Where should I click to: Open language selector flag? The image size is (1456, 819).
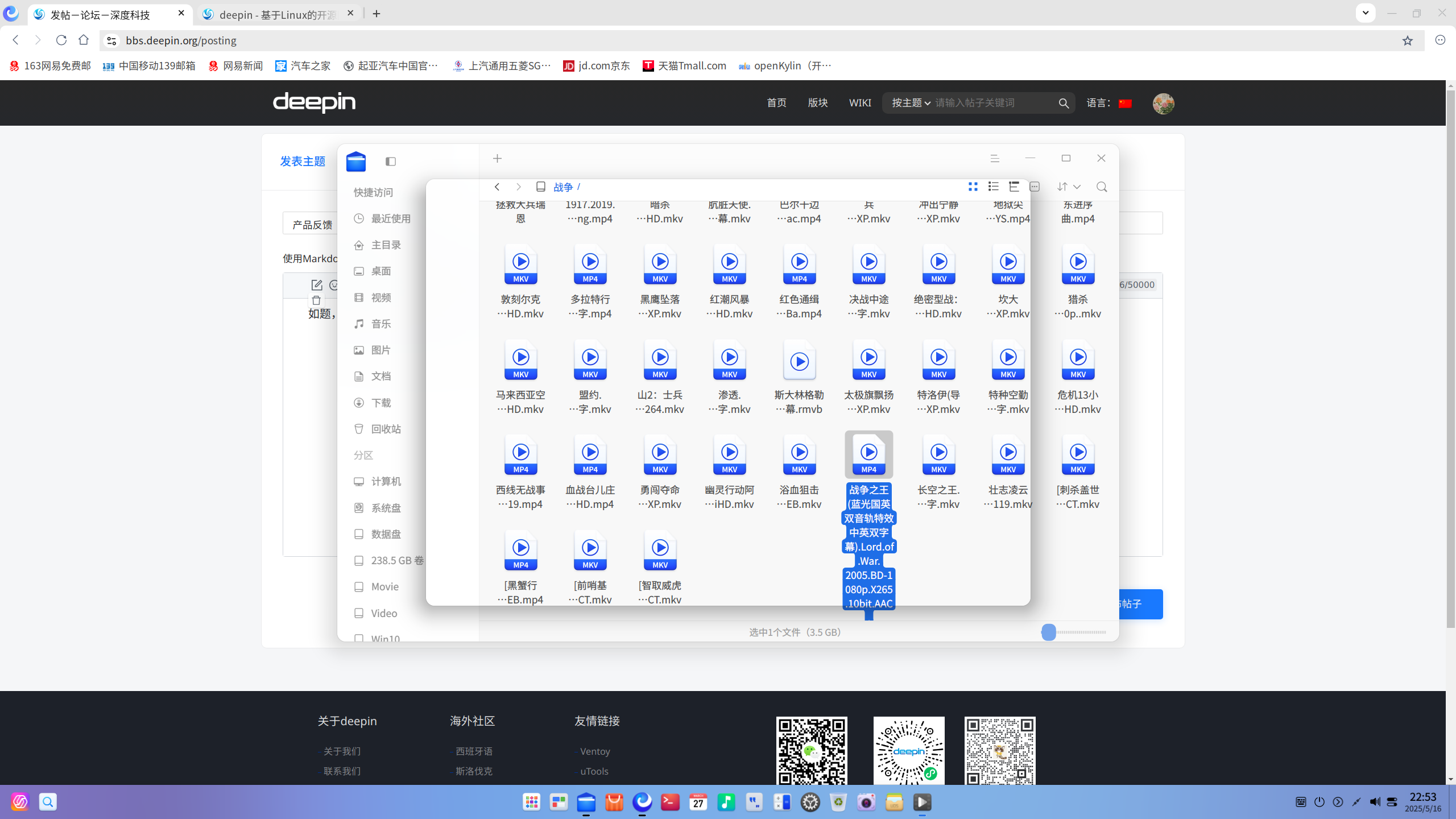click(x=1125, y=104)
